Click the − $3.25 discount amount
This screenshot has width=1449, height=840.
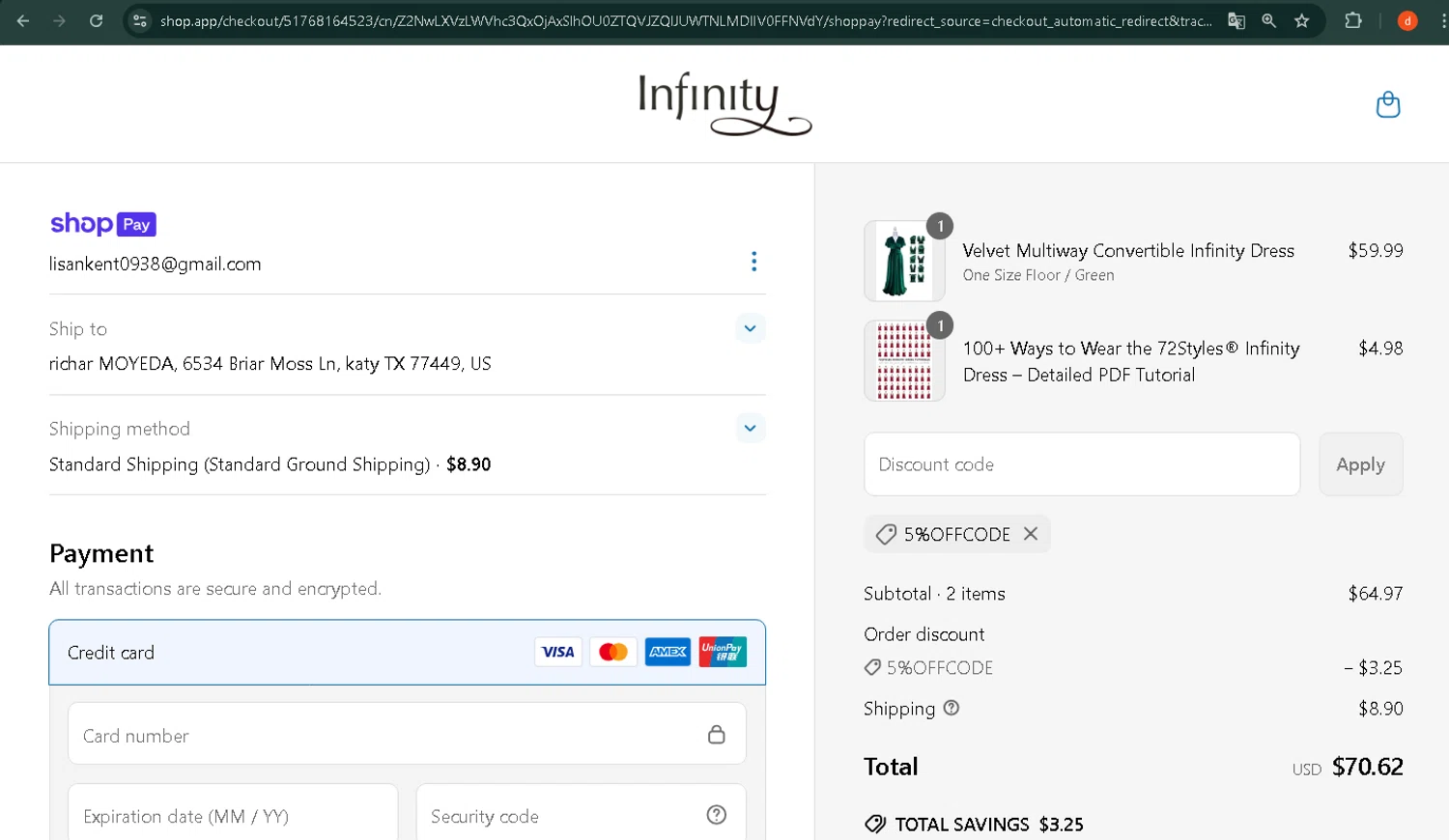[1373, 667]
